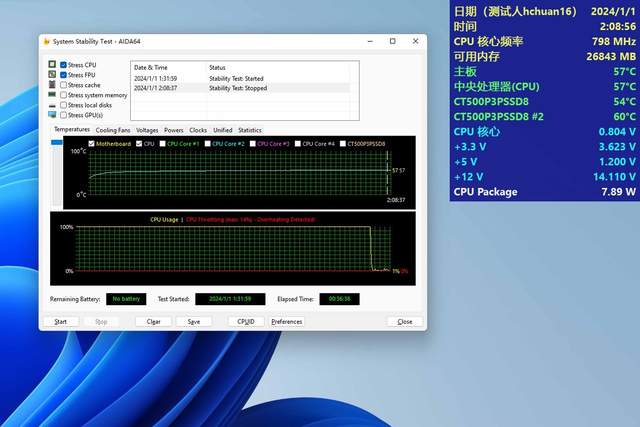Open the Statistics tab
Image resolution: width=640 pixels, height=427 pixels.
click(250, 130)
